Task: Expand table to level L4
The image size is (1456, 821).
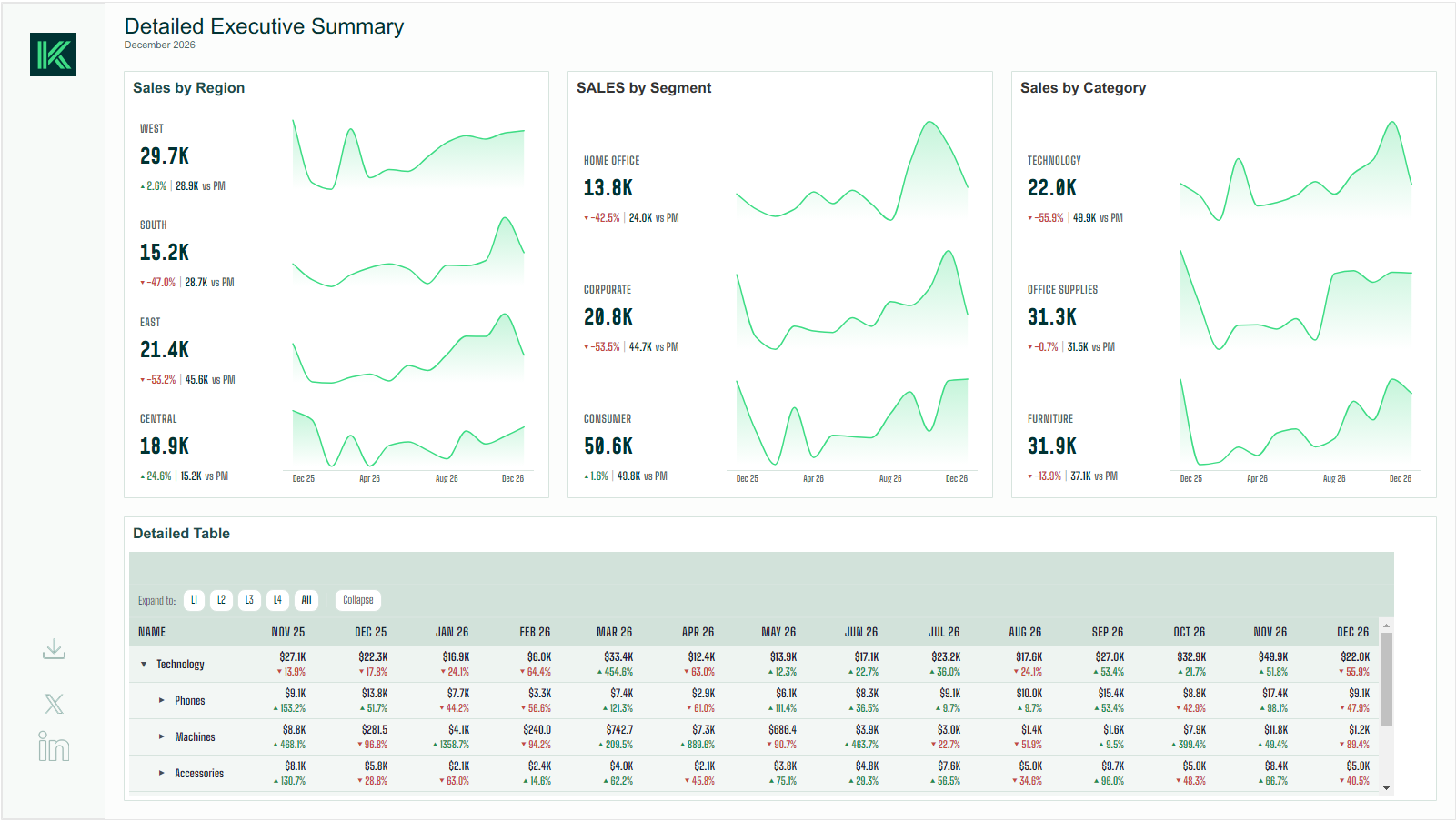Action: (277, 600)
